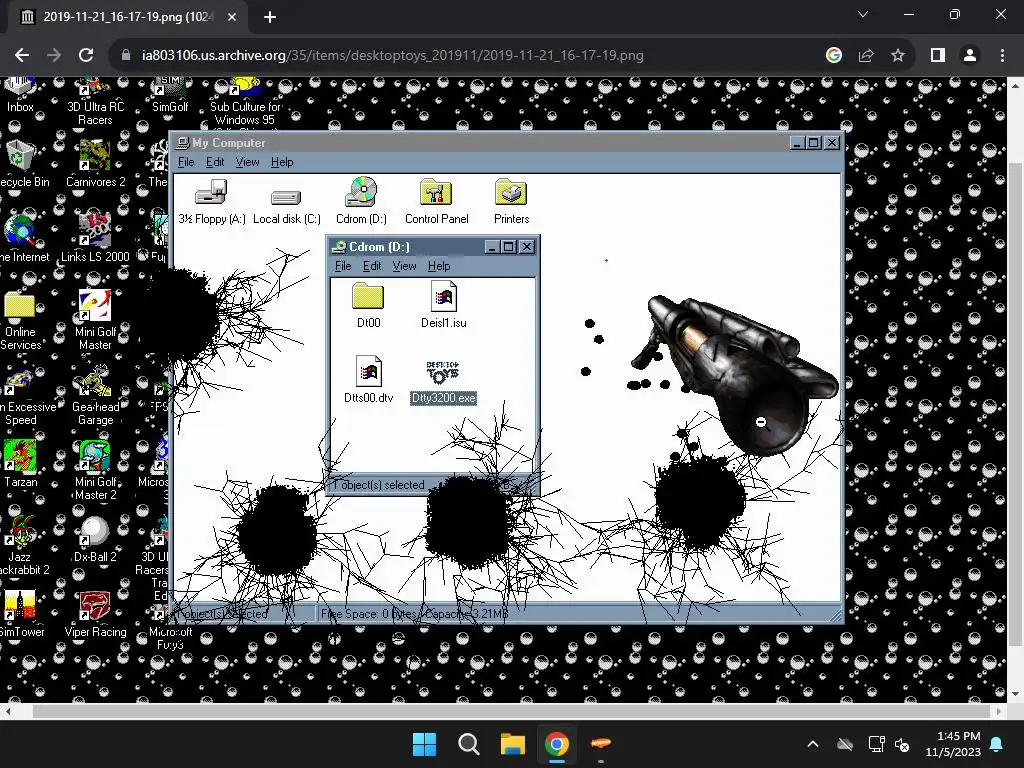Open Help menu in My Computer window
This screenshot has height=768, width=1024.
(x=282, y=162)
